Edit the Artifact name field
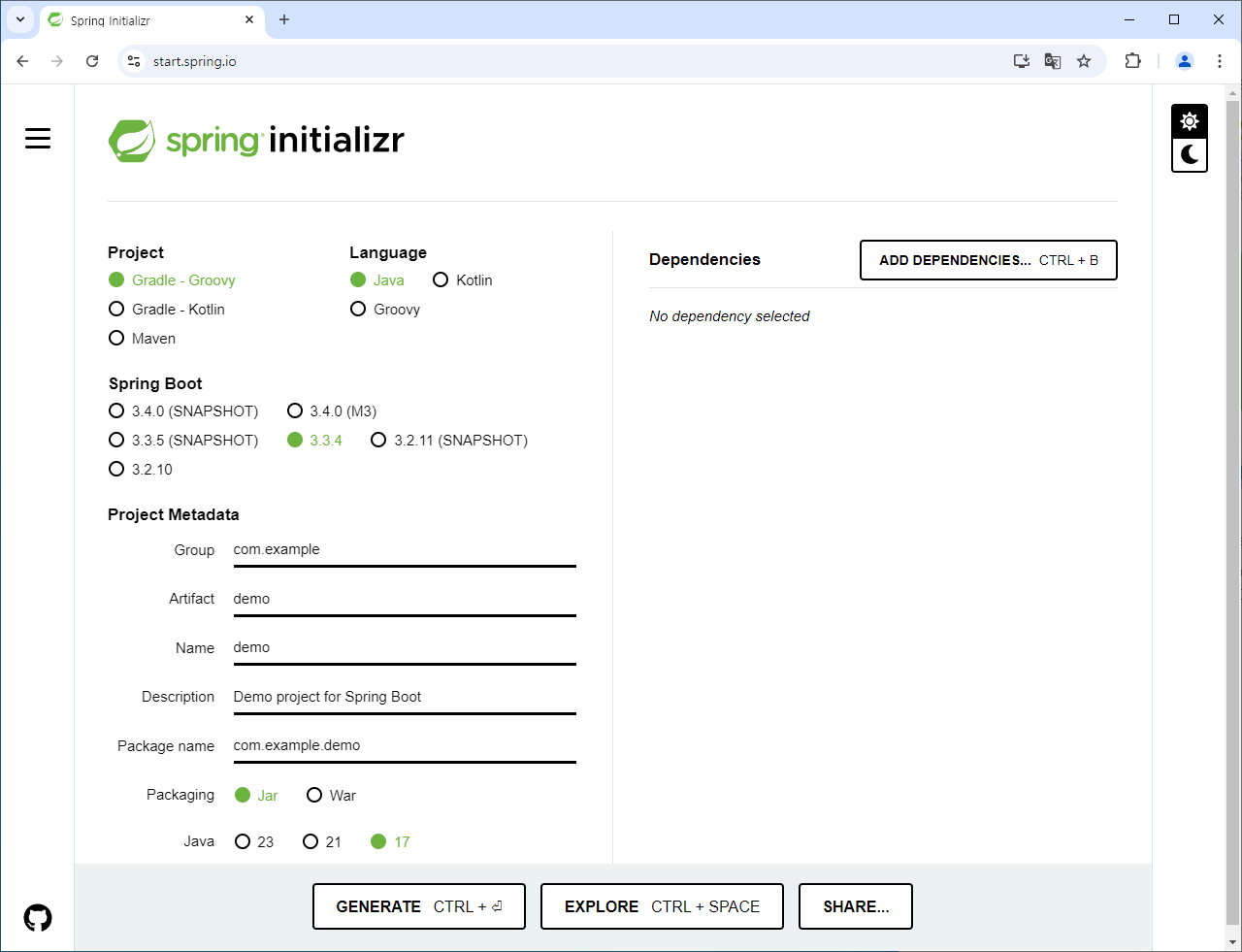The height and width of the screenshot is (952, 1242). pos(404,599)
